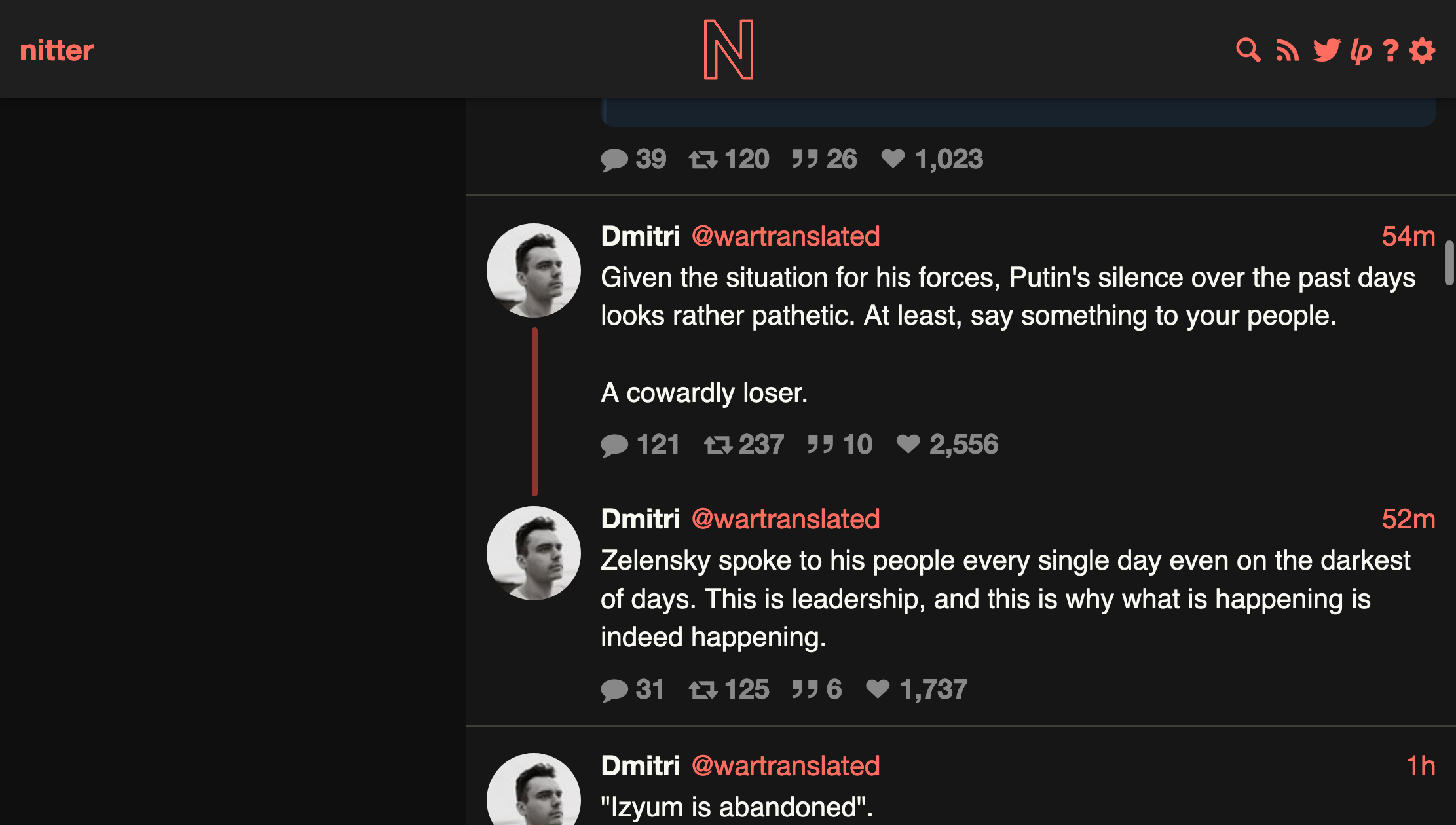
Task: Click the heart icon with 2,556 likes
Action: [908, 444]
